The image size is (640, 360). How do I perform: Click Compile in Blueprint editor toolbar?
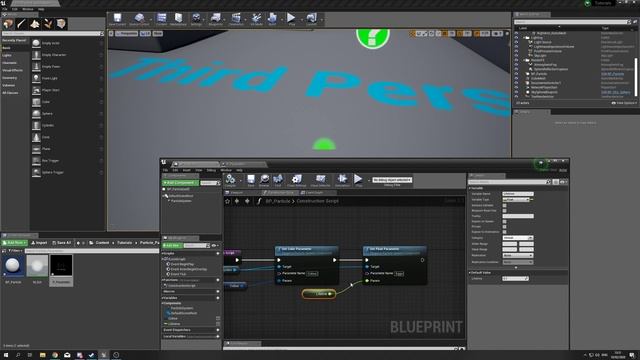[x=230, y=180]
